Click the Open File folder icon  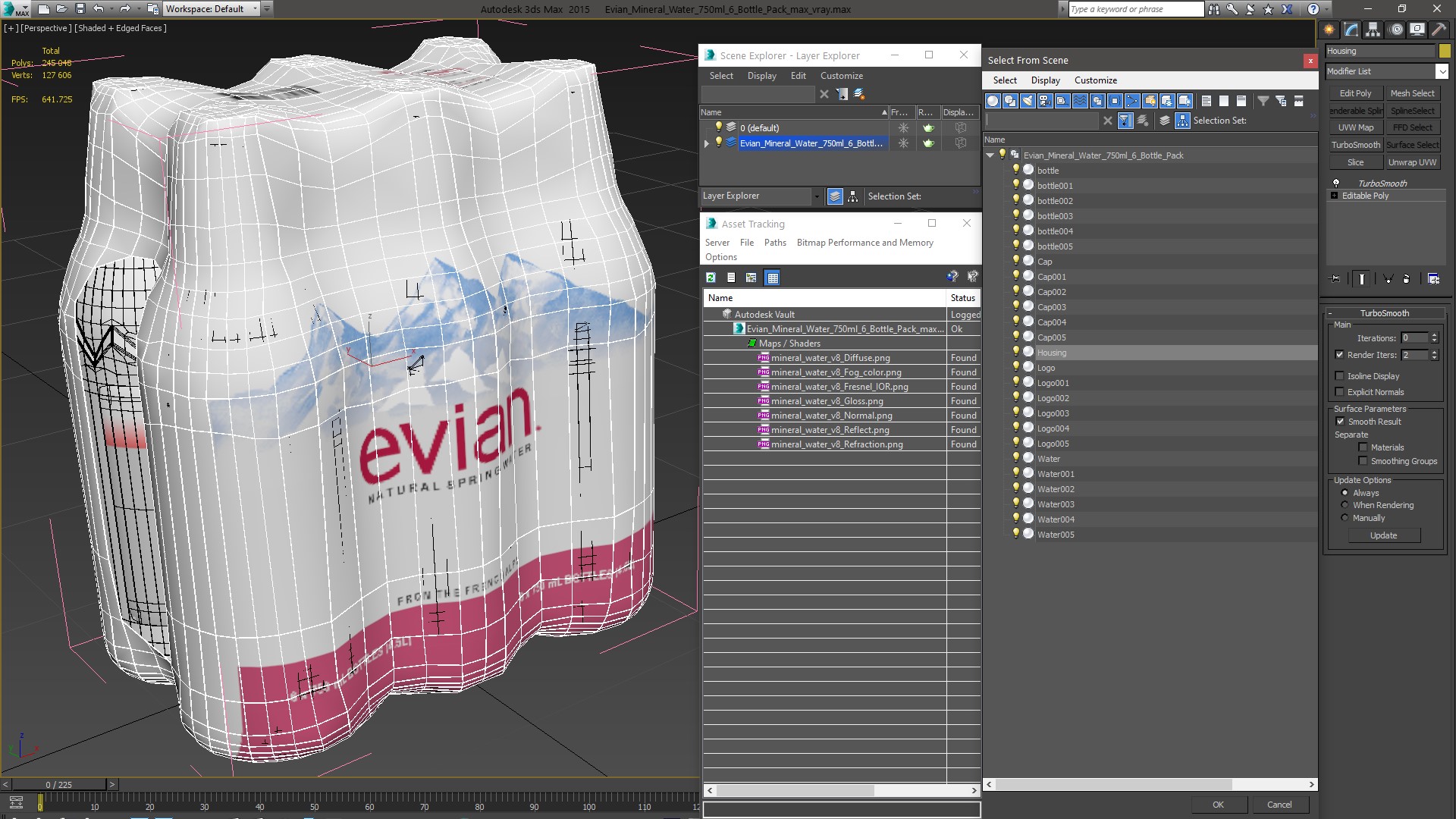(x=62, y=9)
